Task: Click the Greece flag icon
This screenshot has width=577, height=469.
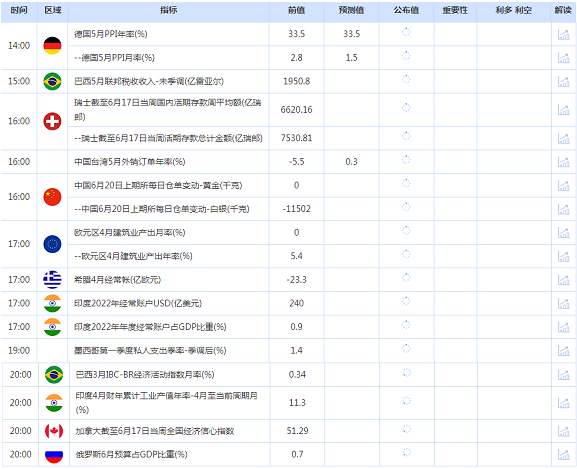Action: click(52, 280)
